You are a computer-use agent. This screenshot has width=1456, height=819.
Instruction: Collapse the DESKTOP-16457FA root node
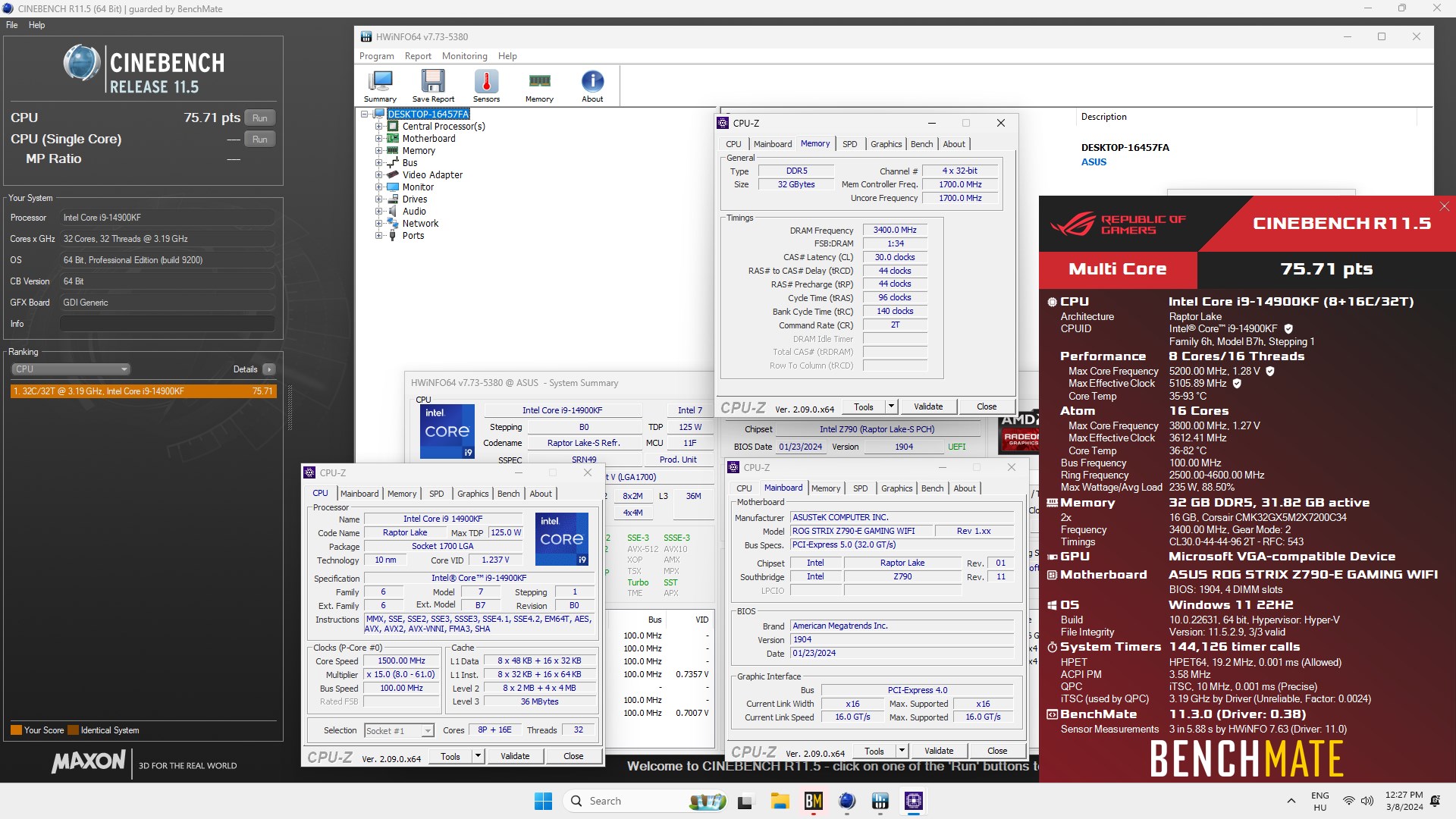(x=365, y=115)
